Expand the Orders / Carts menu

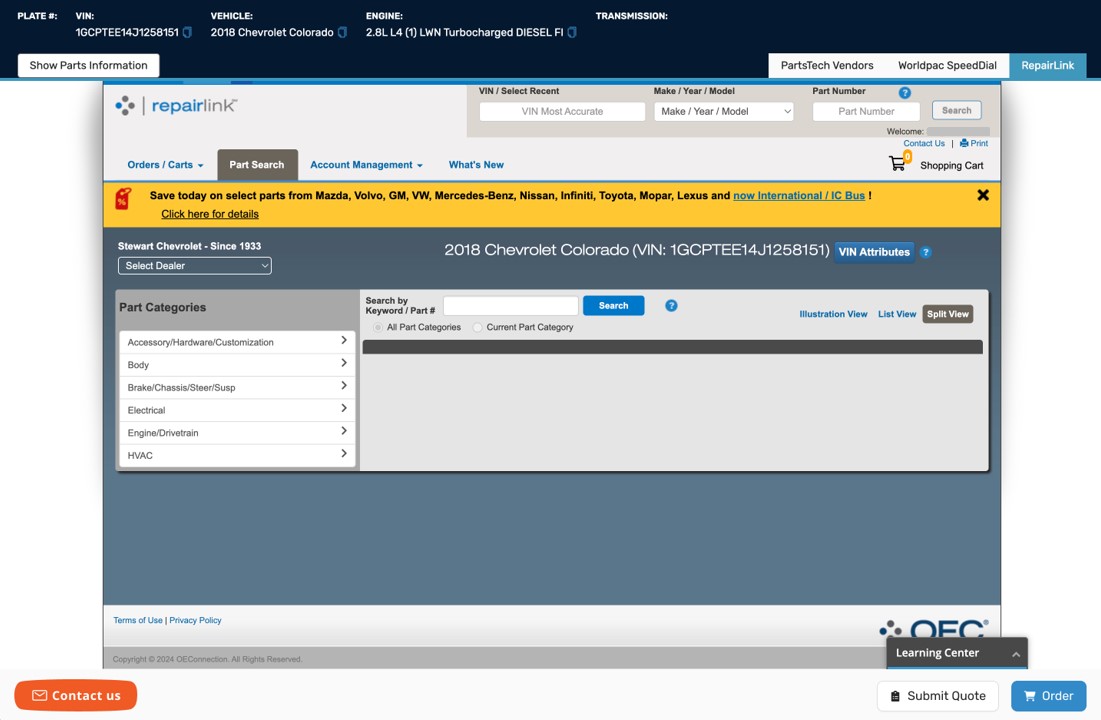point(166,165)
